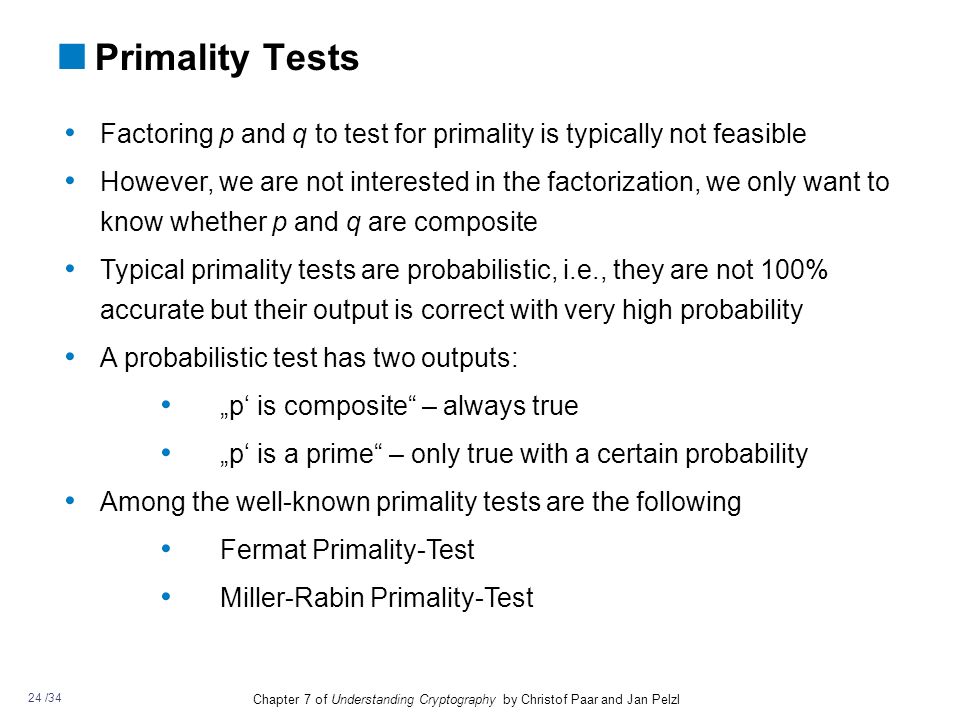Click 'A probabilistic test has two outputs' line
This screenshot has width=960, height=720.
coord(309,358)
